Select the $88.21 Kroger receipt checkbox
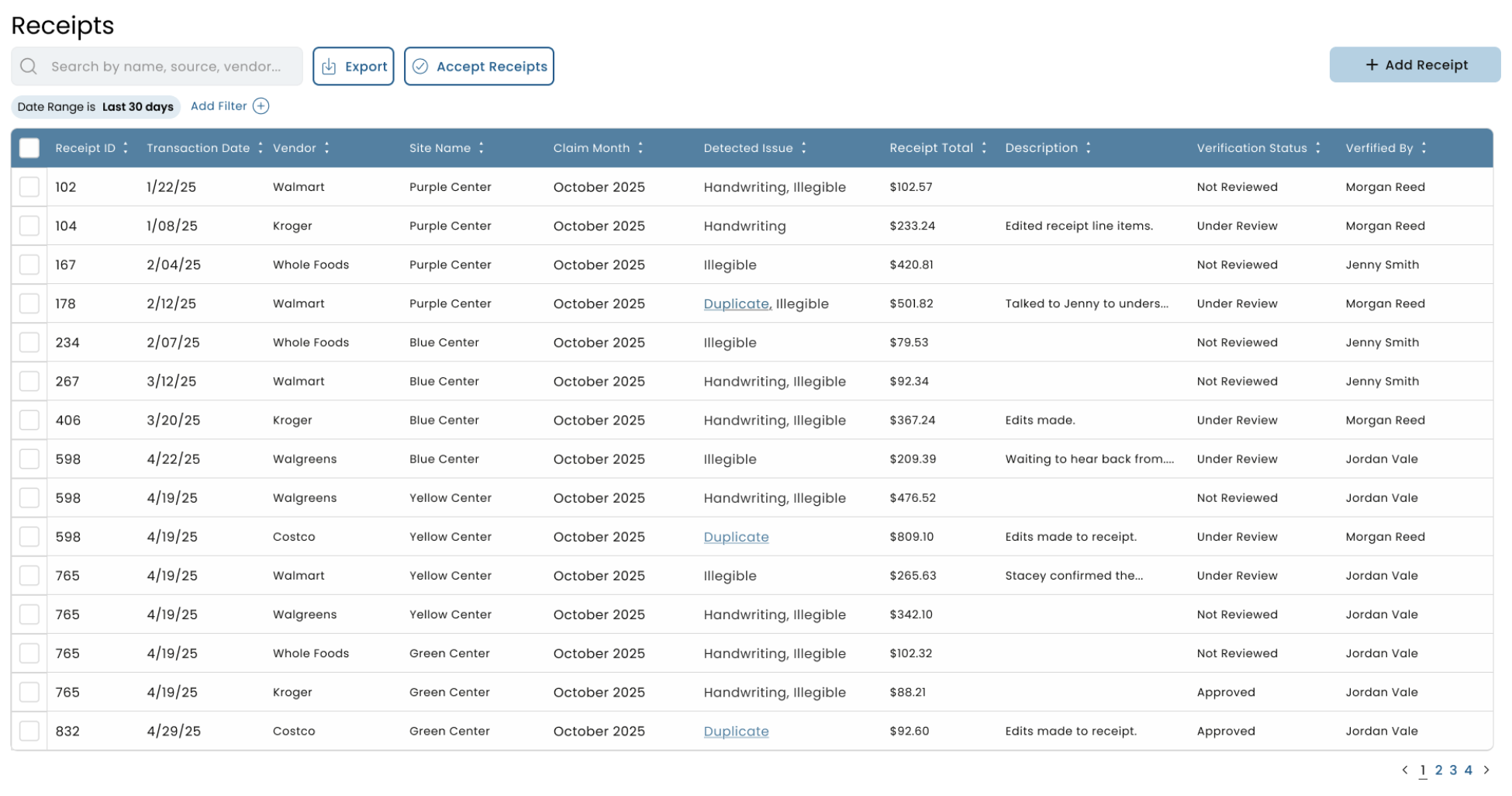 point(29,693)
